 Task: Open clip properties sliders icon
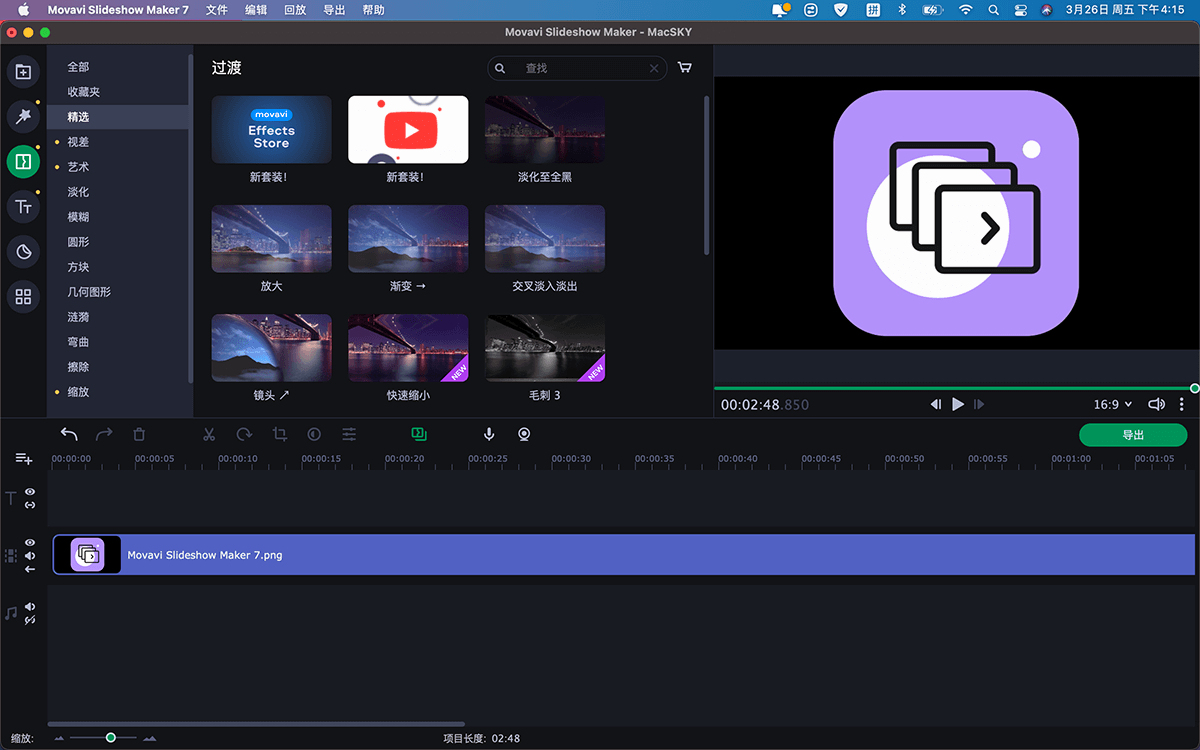[x=349, y=434]
